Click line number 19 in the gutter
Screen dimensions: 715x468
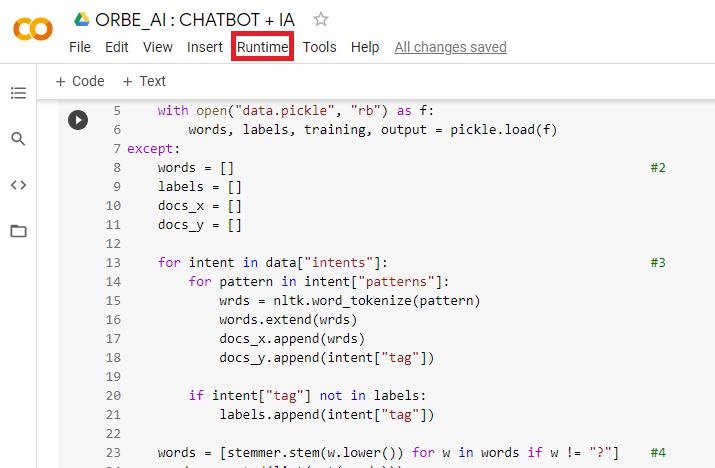pyautogui.click(x=113, y=377)
